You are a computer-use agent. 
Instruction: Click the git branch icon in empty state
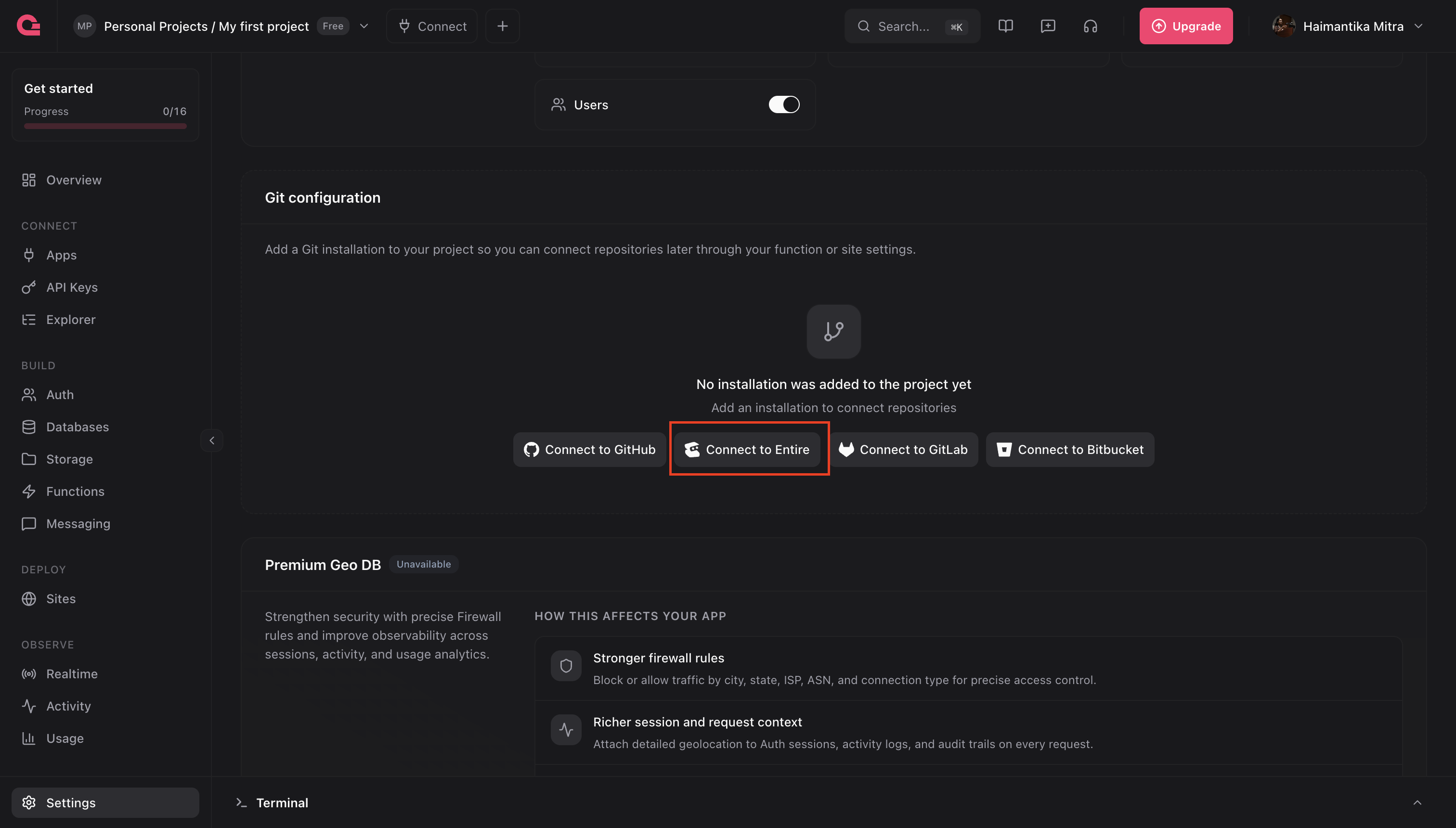(833, 332)
